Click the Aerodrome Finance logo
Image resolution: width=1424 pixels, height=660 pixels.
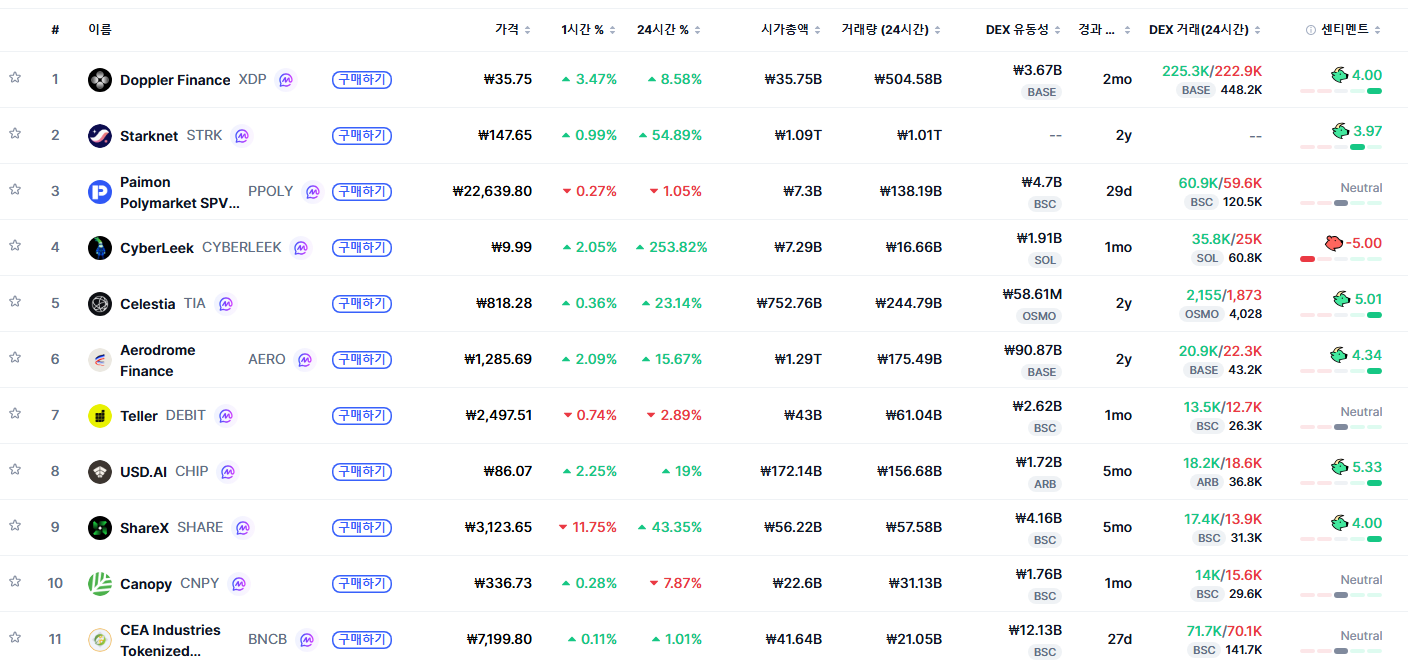point(100,360)
